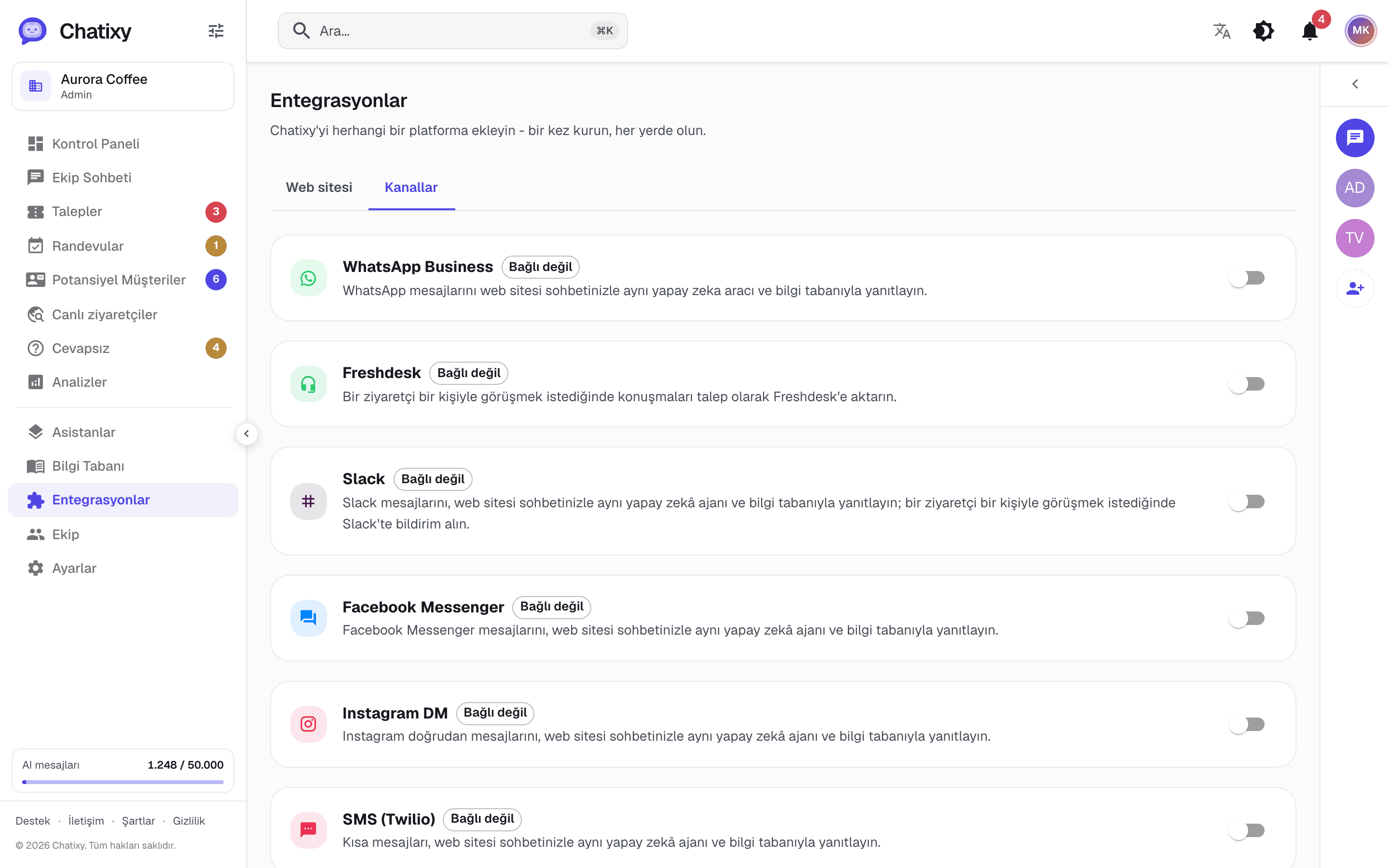Switch to Kanallar tab
This screenshot has width=1389, height=868.
tap(411, 187)
